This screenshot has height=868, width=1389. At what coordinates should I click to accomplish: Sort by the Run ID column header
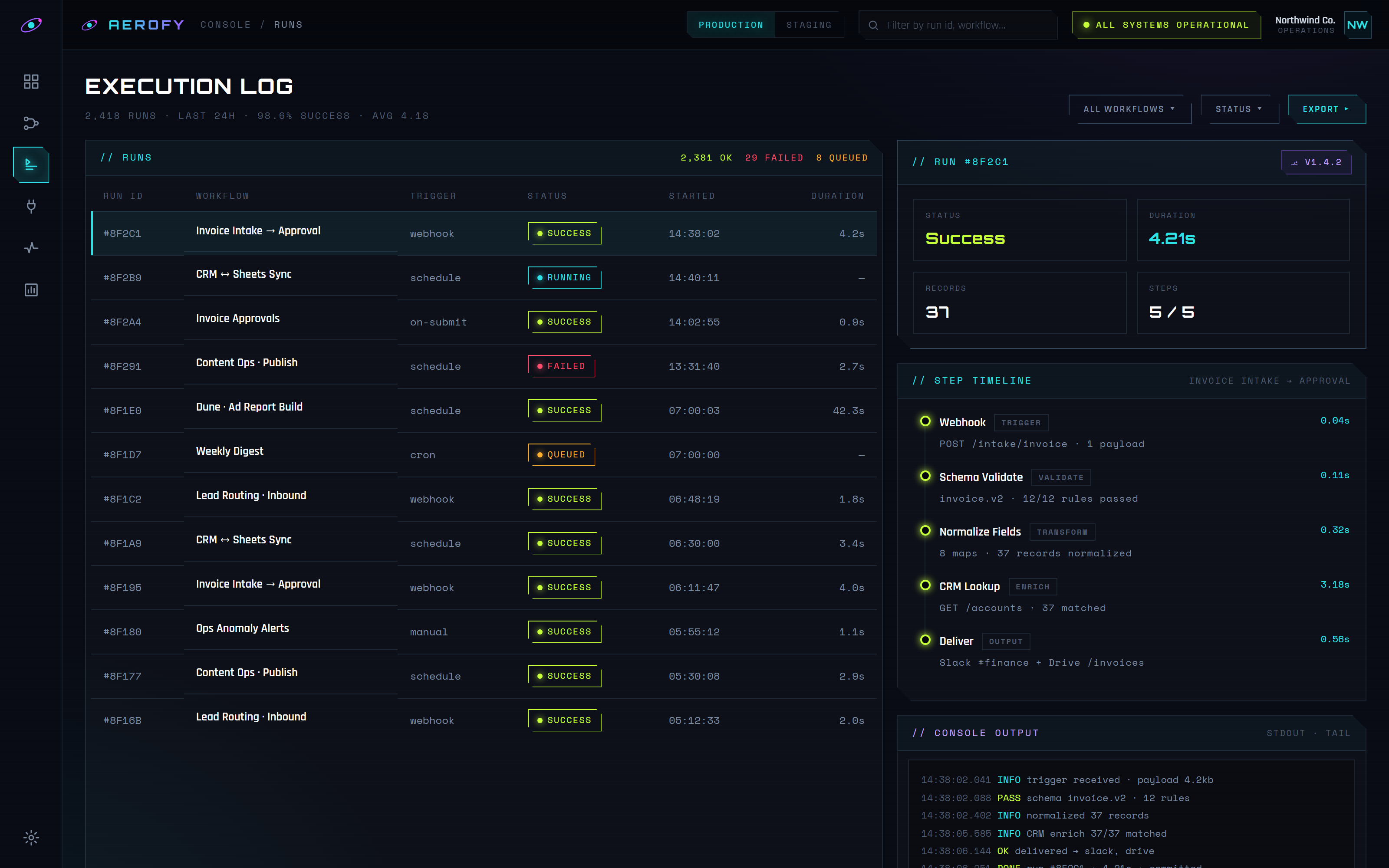click(x=123, y=196)
